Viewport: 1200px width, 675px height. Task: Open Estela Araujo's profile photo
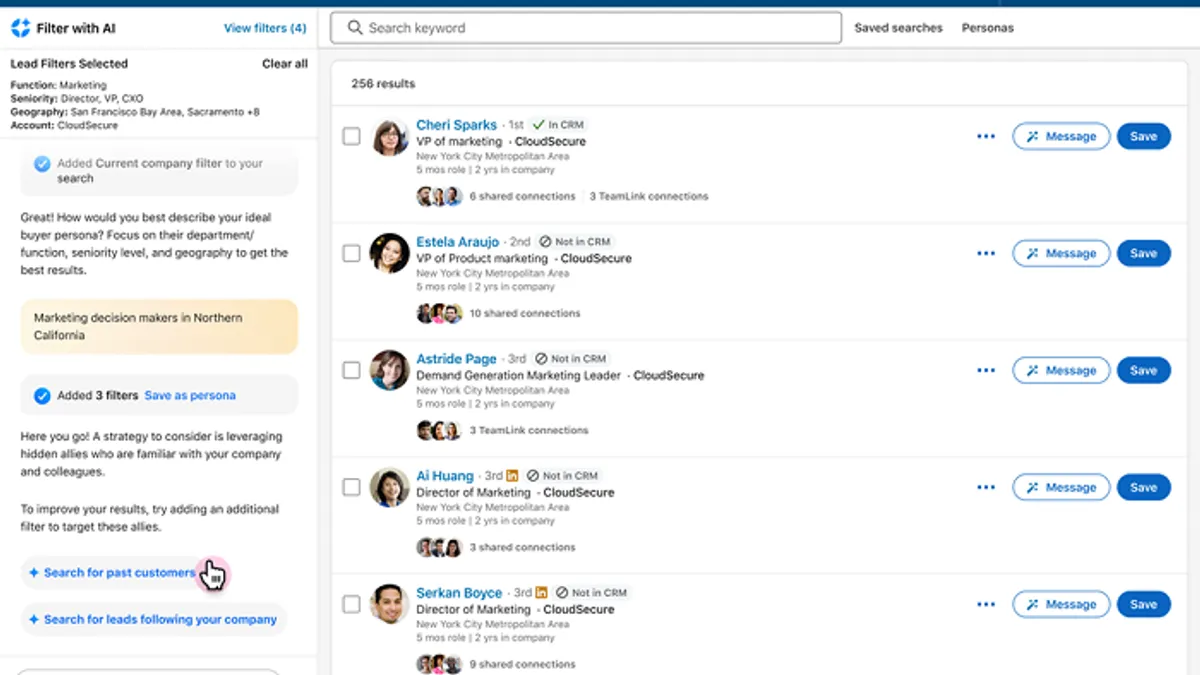pyautogui.click(x=389, y=254)
